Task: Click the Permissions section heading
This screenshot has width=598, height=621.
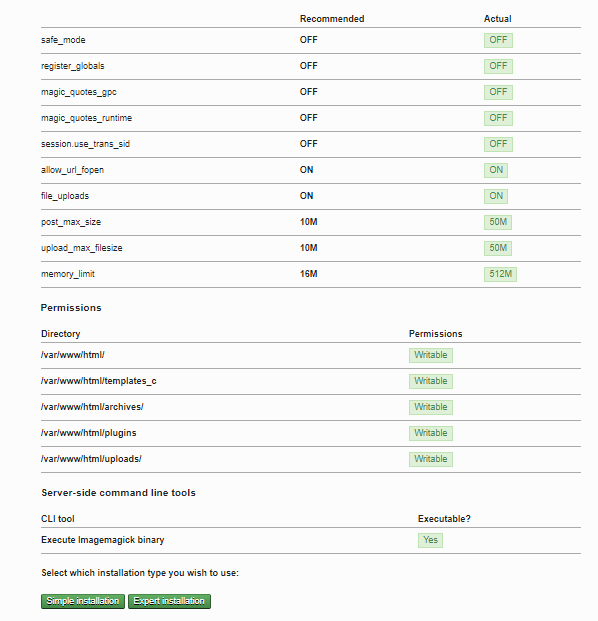Action: (71, 308)
